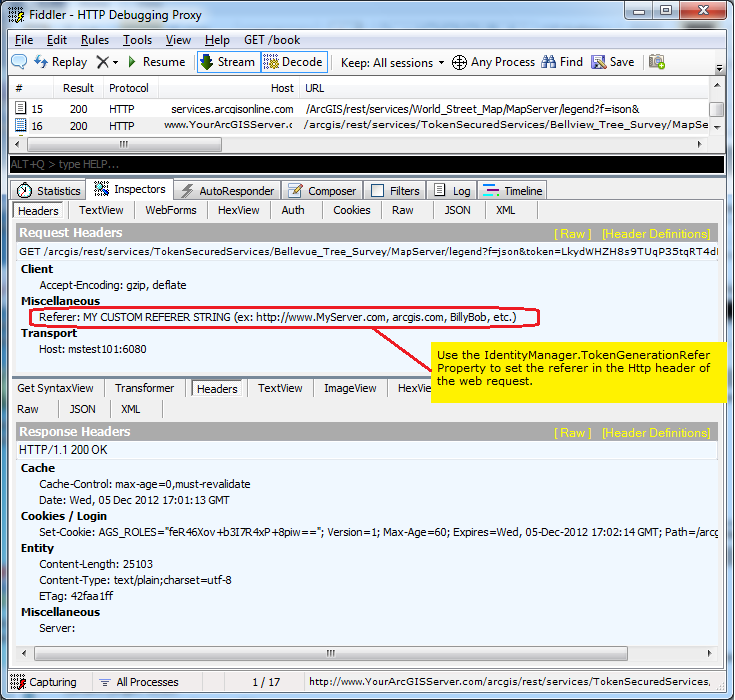Select the request Headers inspector tab

38,211
